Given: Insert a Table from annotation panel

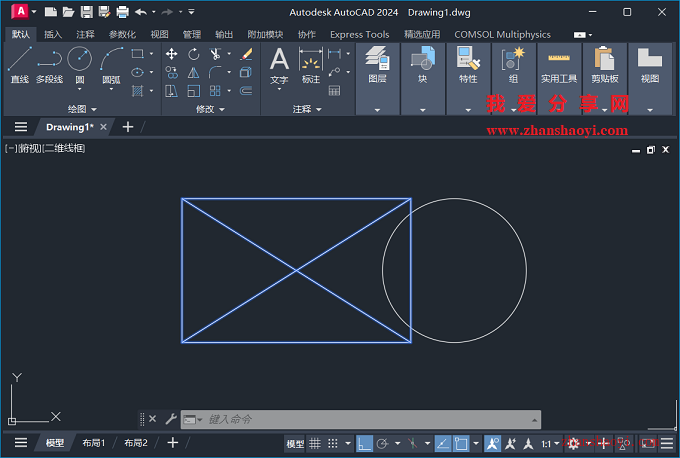Looking at the screenshot, I should pos(334,91).
